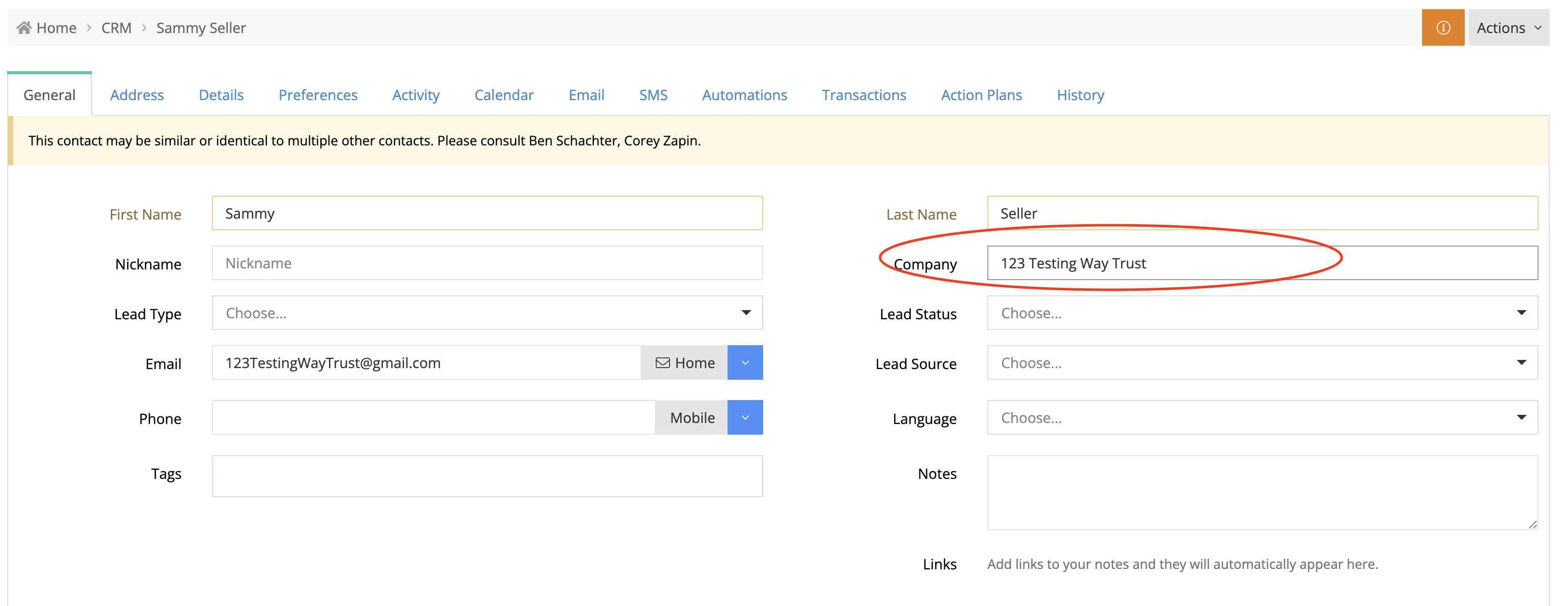Viewport: 1568px width, 606px height.
Task: Click the Mobile phone type label
Action: (x=691, y=417)
